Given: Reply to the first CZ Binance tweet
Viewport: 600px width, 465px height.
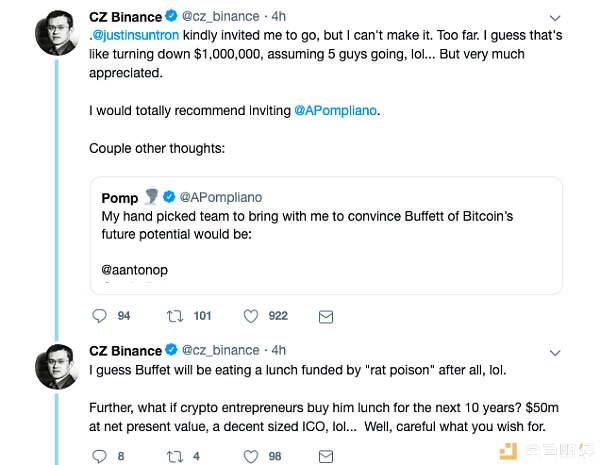Looking at the screenshot, I should click(98, 316).
